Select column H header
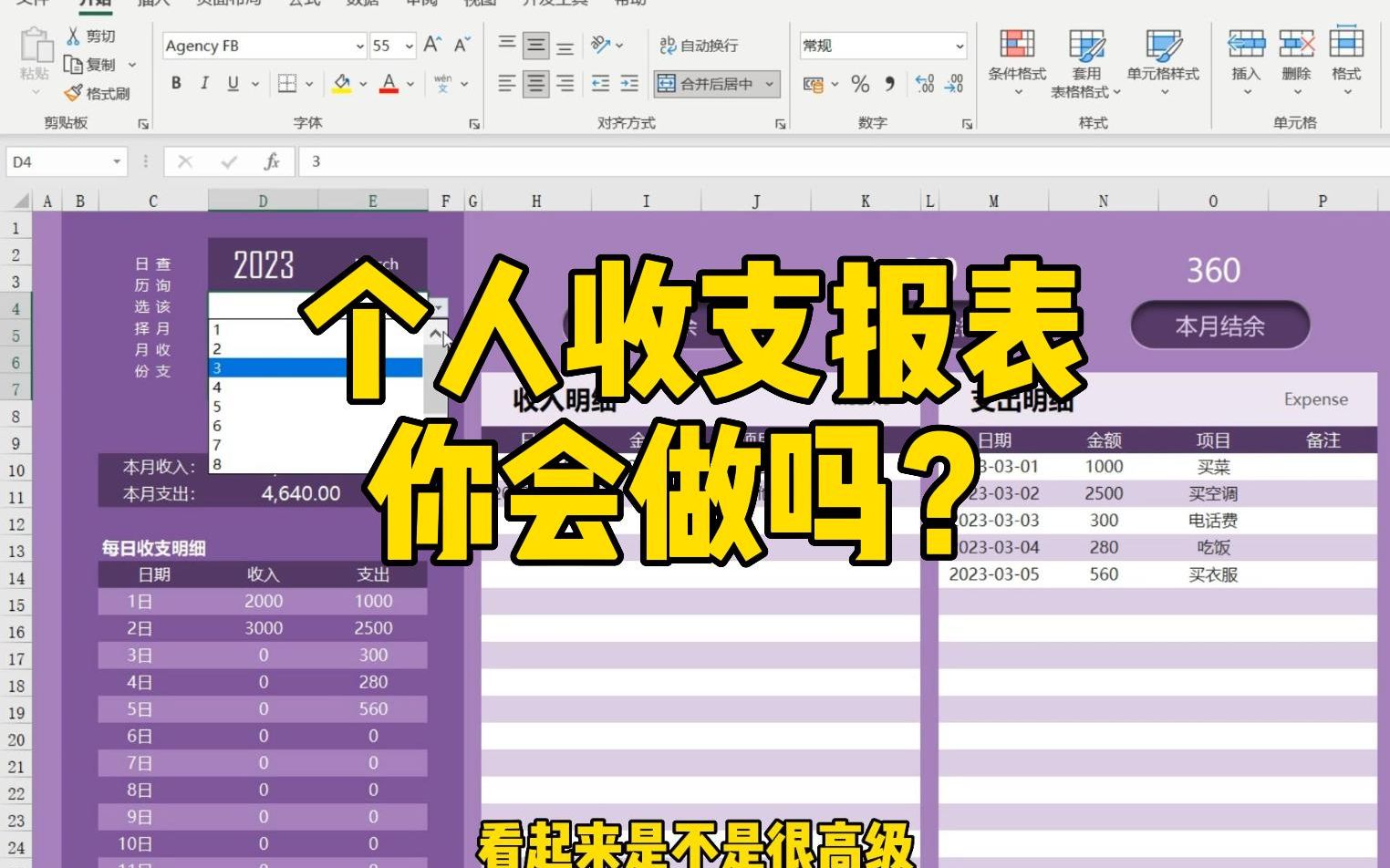 536,201
